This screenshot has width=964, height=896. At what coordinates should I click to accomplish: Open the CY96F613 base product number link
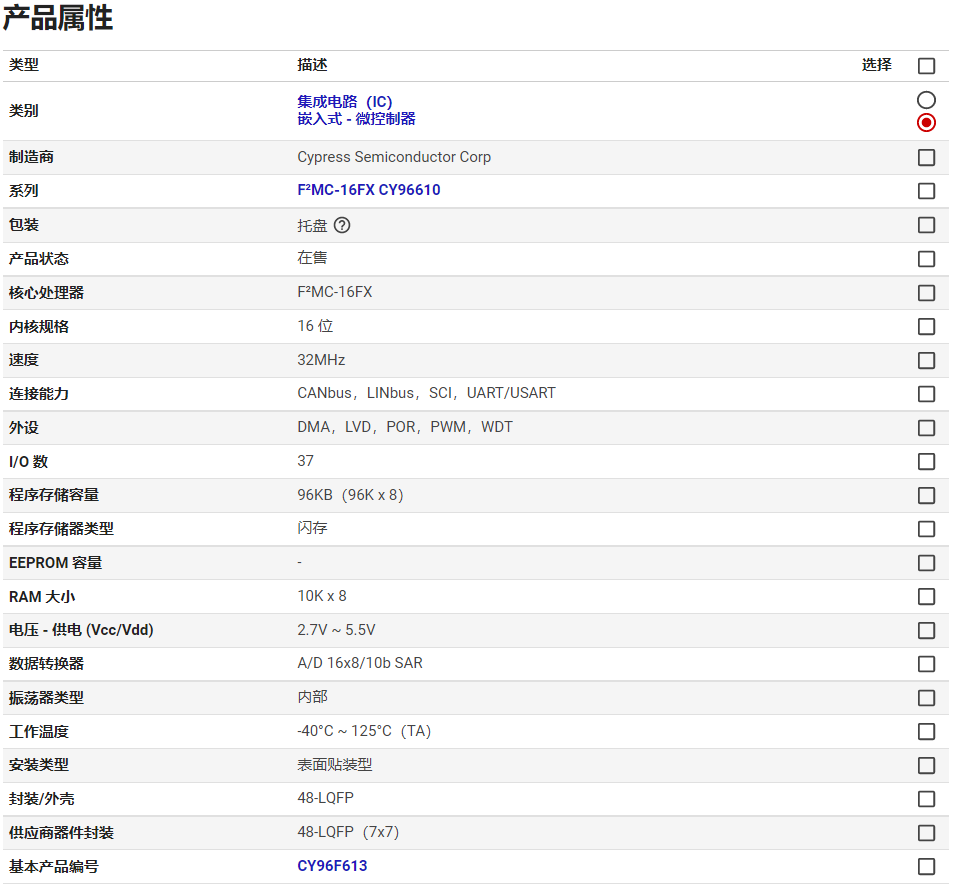click(x=332, y=866)
